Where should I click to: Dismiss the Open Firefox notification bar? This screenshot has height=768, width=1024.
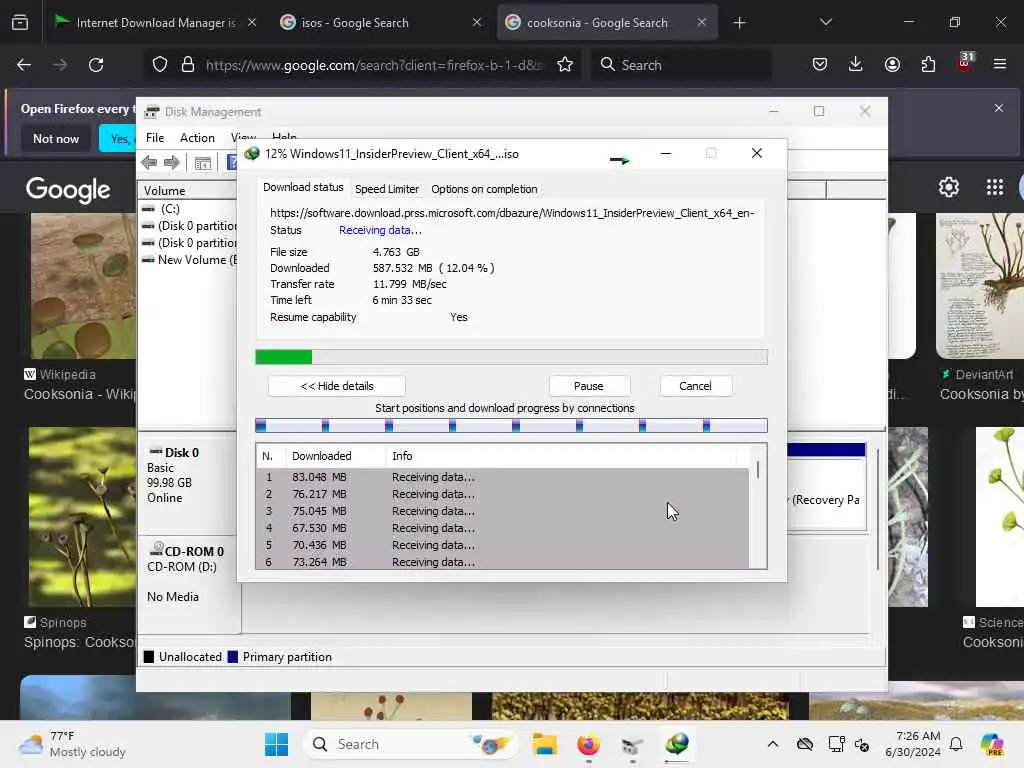pos(999,108)
